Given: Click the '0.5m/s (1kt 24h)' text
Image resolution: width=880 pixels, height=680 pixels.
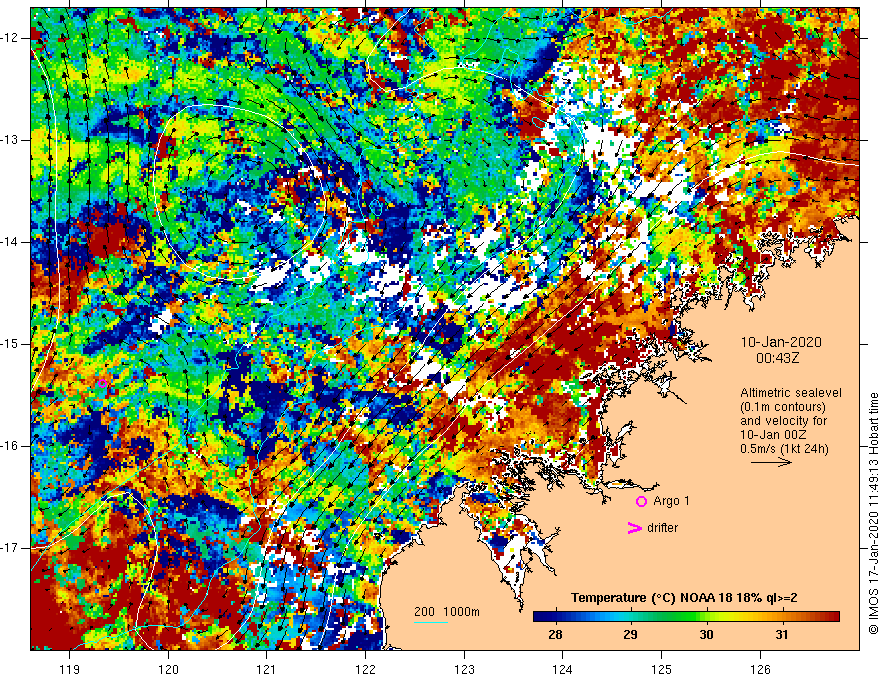Looking at the screenshot, I should click(x=784, y=449).
